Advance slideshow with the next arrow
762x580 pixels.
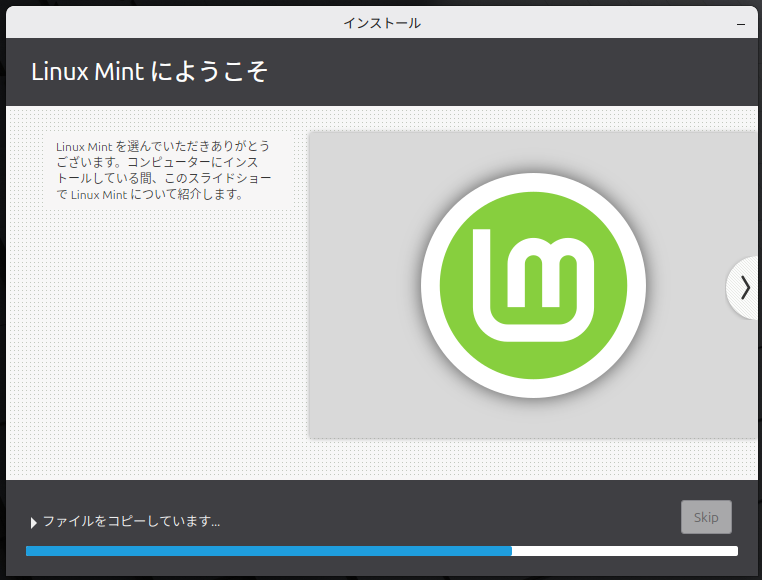744,288
